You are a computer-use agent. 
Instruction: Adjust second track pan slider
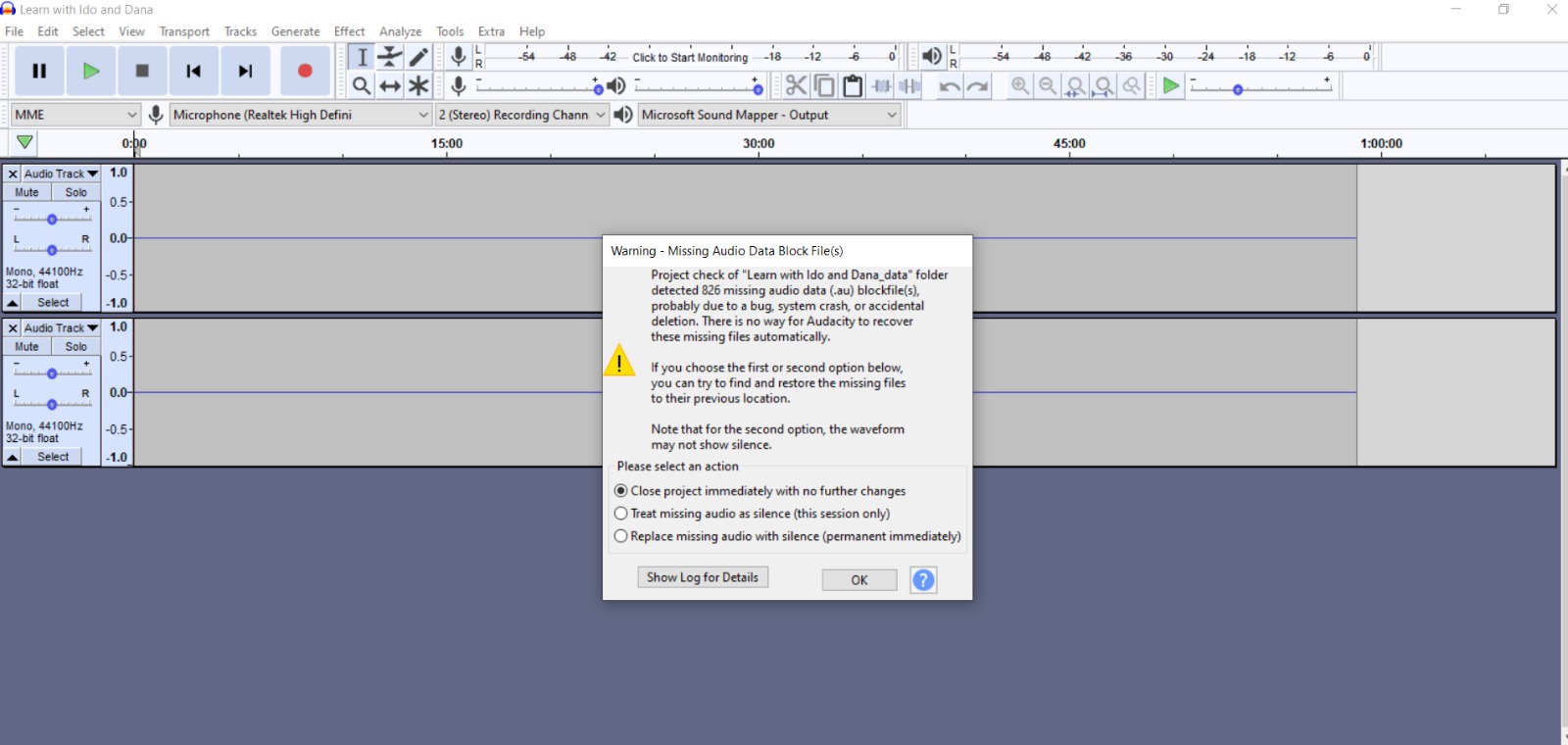[x=52, y=404]
